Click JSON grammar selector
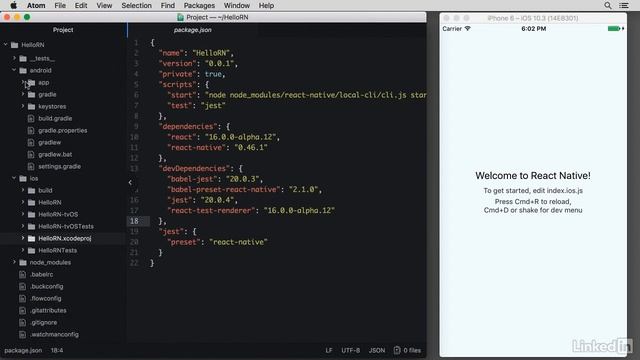Image resolution: width=640 pixels, height=360 pixels. tap(377, 350)
